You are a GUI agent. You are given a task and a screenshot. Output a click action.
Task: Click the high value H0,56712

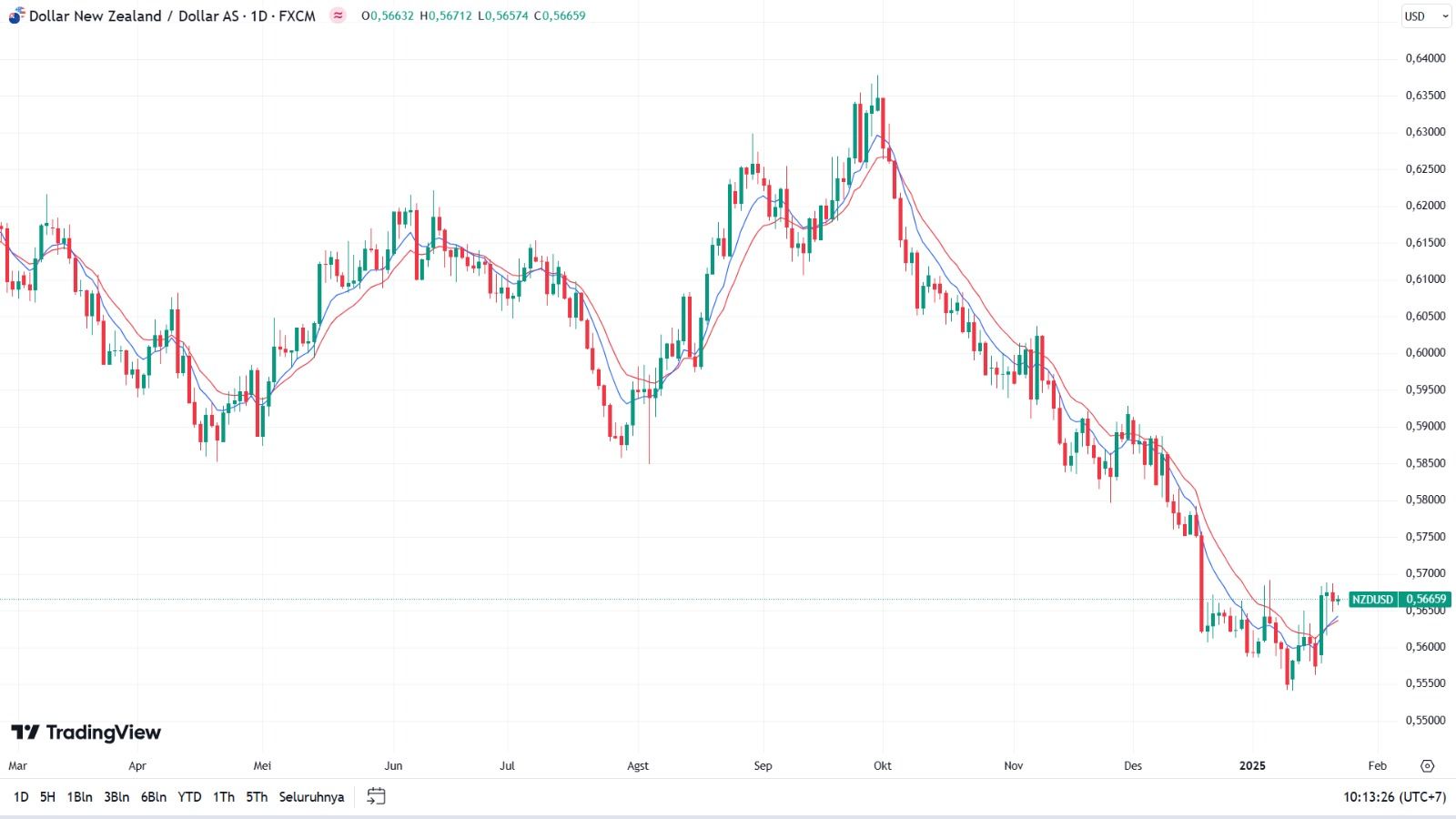coord(446,15)
